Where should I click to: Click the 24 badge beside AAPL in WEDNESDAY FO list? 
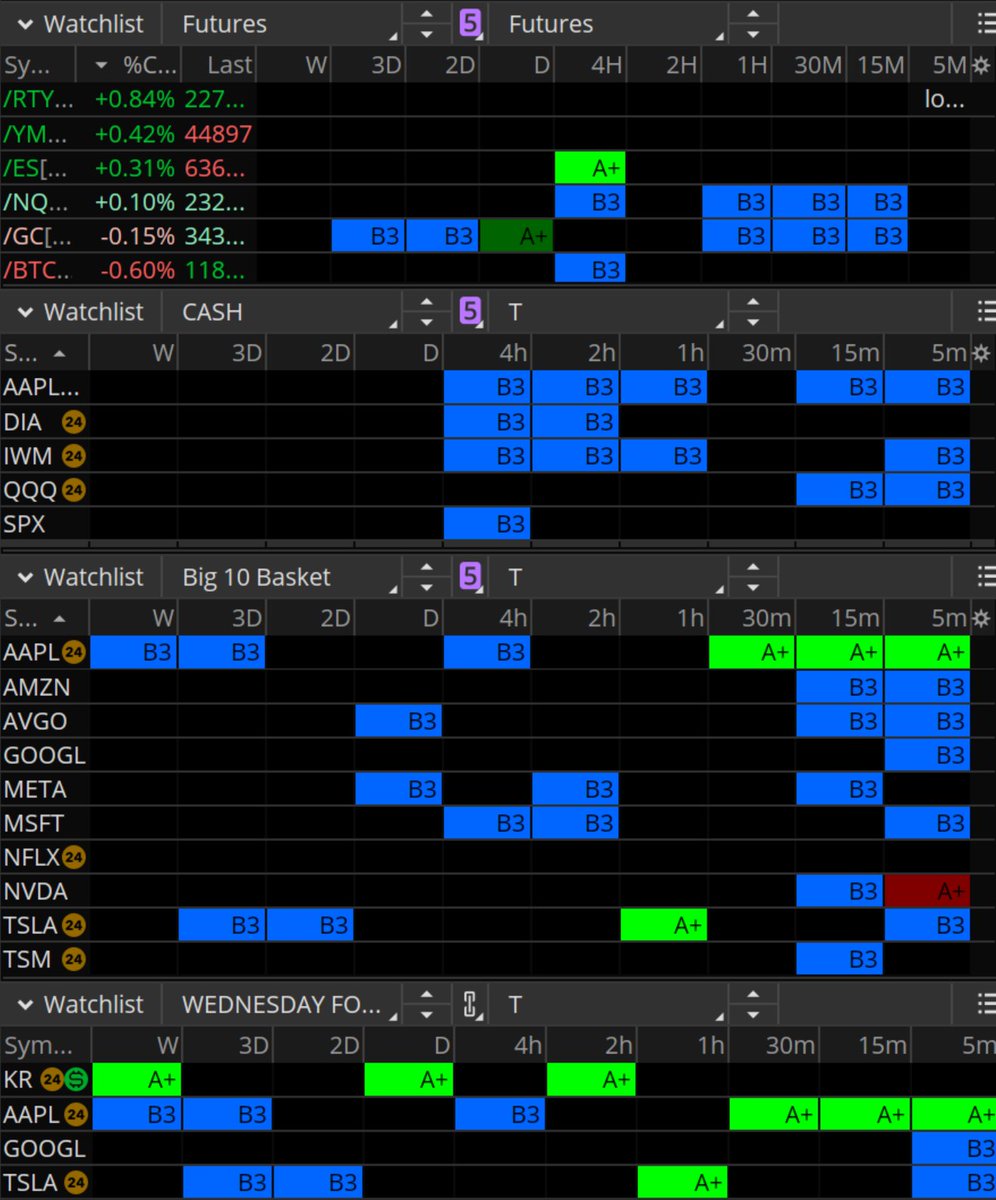point(76,1114)
